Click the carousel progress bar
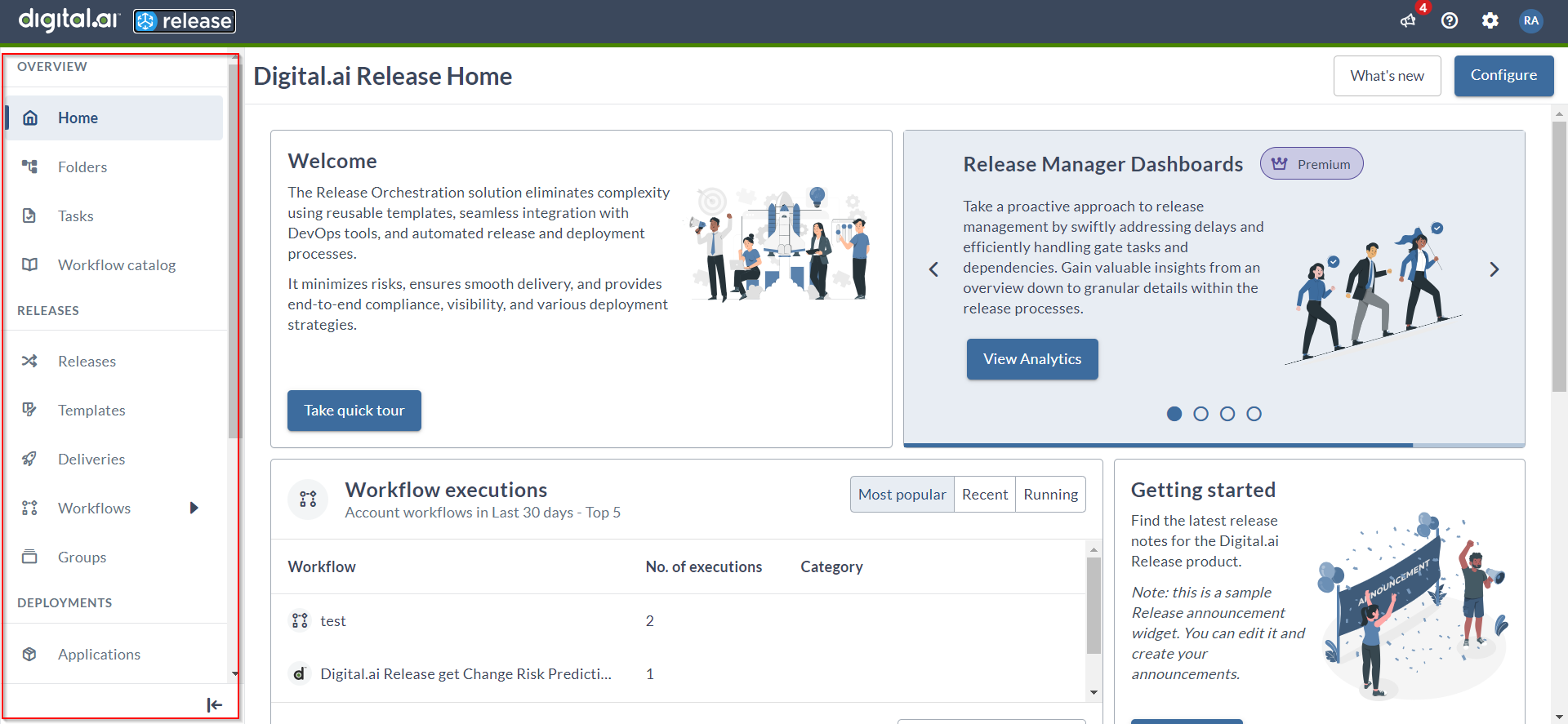 (x=1214, y=446)
